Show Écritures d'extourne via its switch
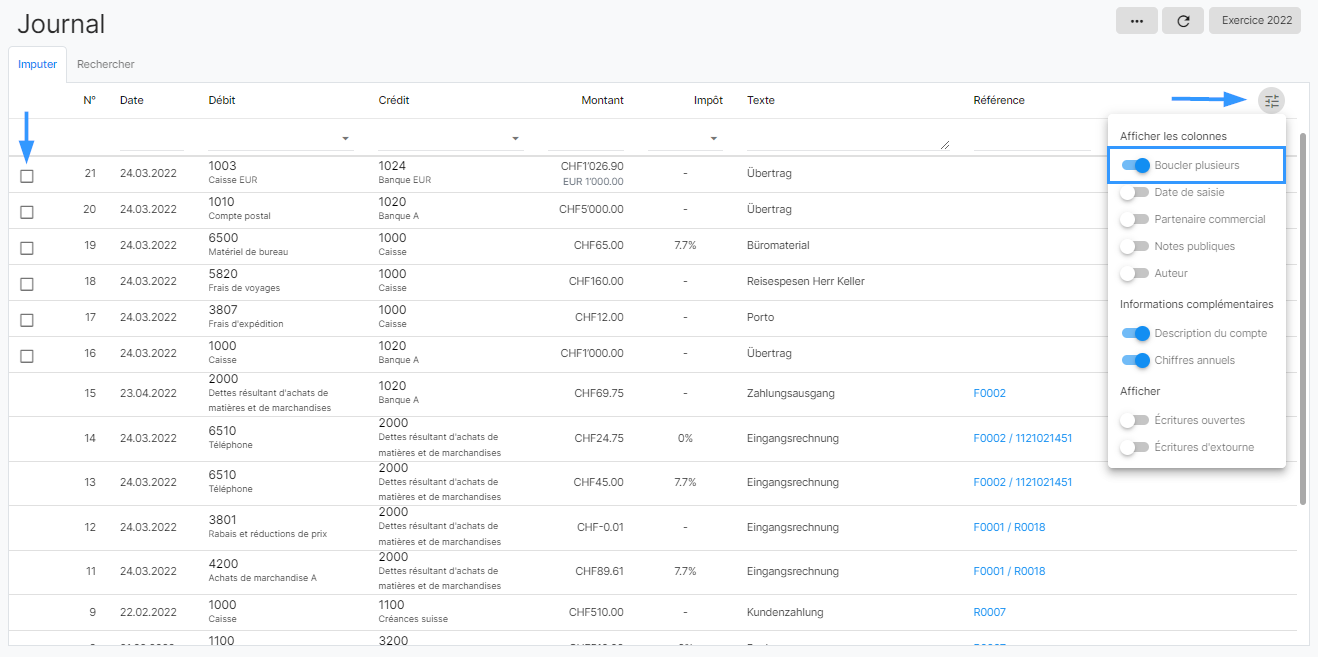This screenshot has width=1318, height=657. tap(1135, 447)
